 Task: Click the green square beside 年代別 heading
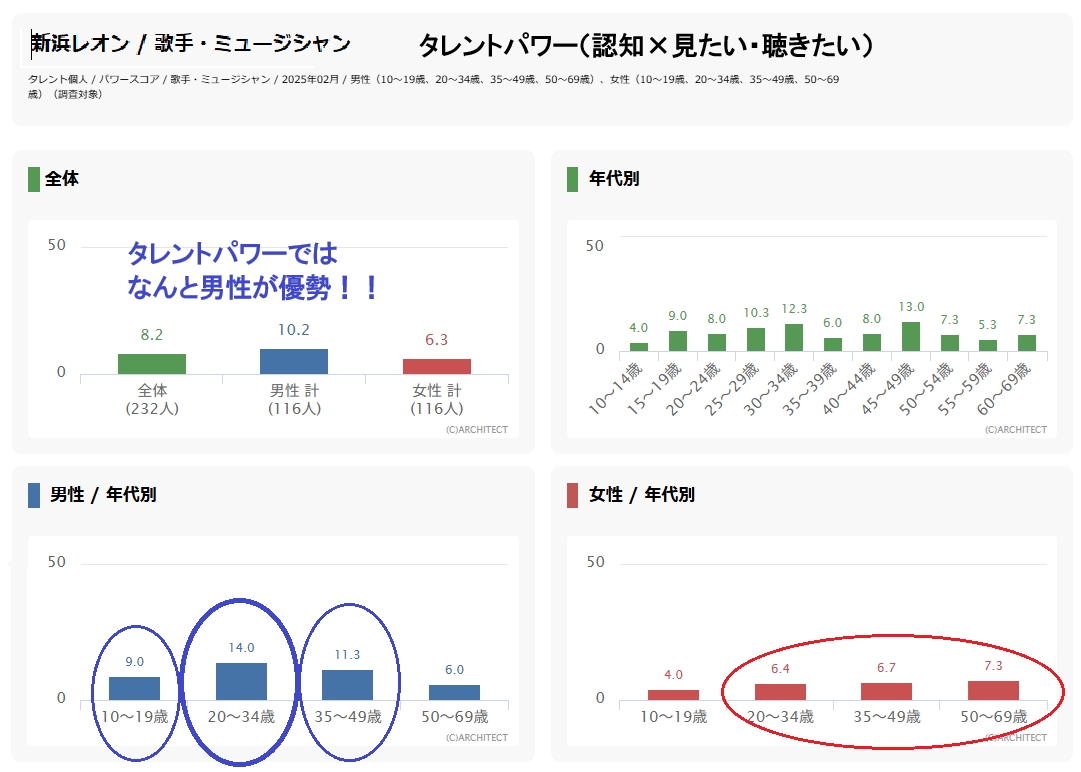point(572,180)
